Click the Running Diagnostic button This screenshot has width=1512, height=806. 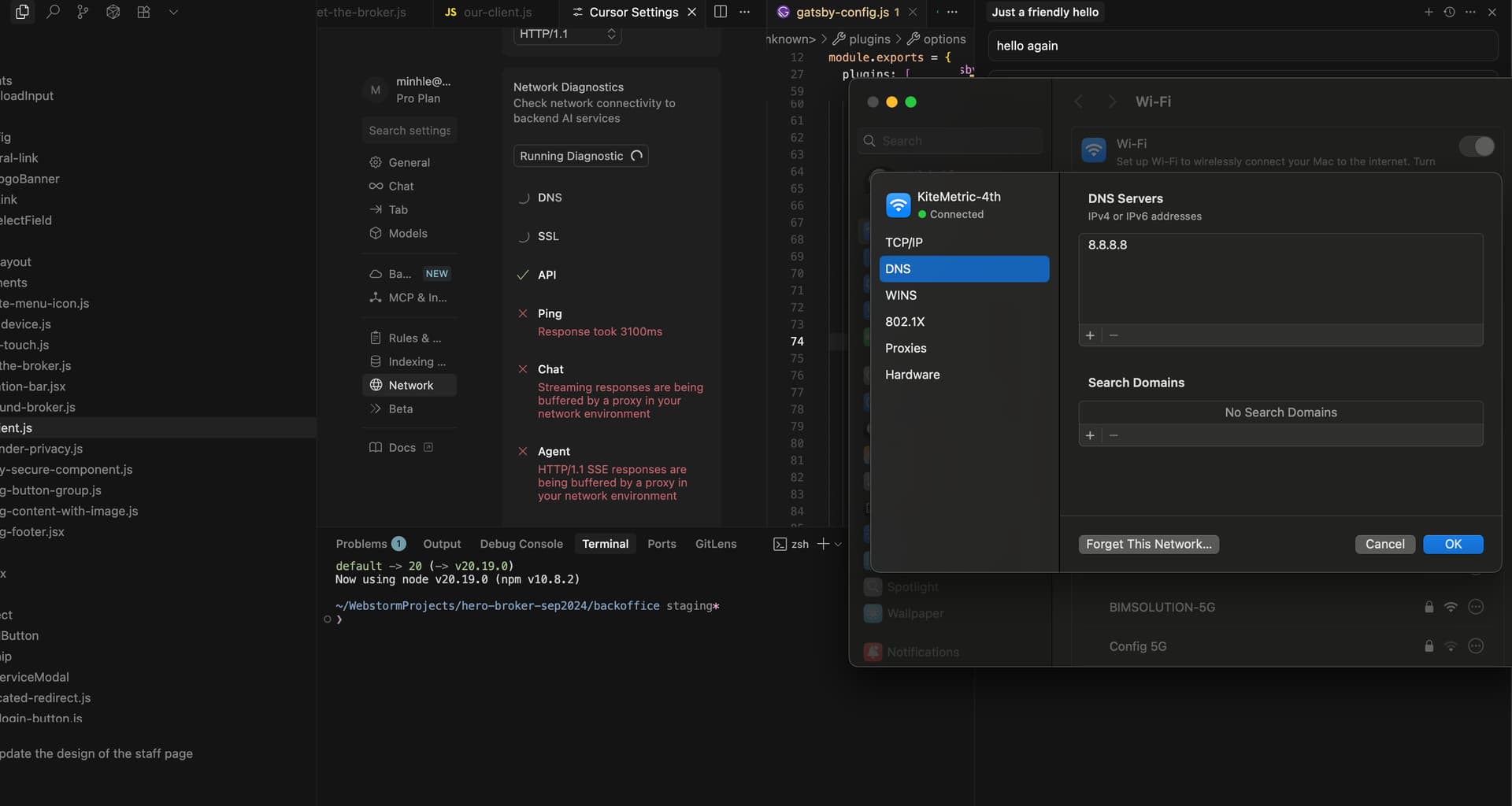(x=580, y=156)
